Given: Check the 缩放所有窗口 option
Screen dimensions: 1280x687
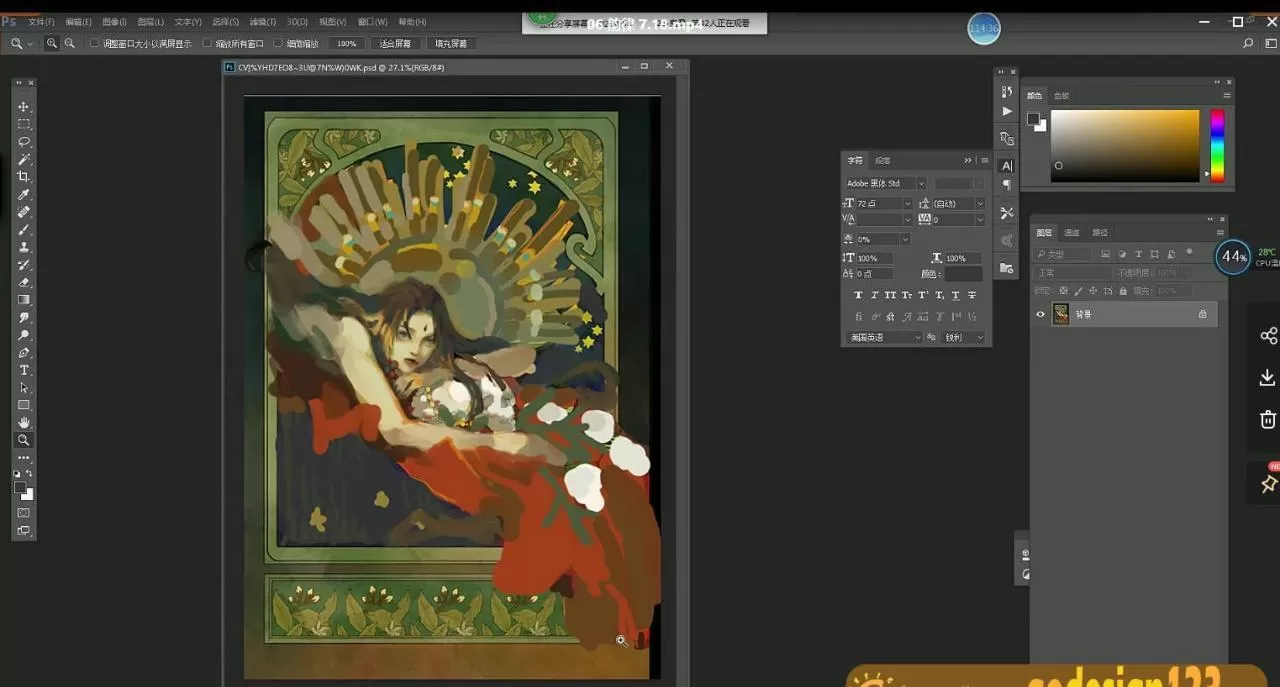Looking at the screenshot, I should click(207, 44).
